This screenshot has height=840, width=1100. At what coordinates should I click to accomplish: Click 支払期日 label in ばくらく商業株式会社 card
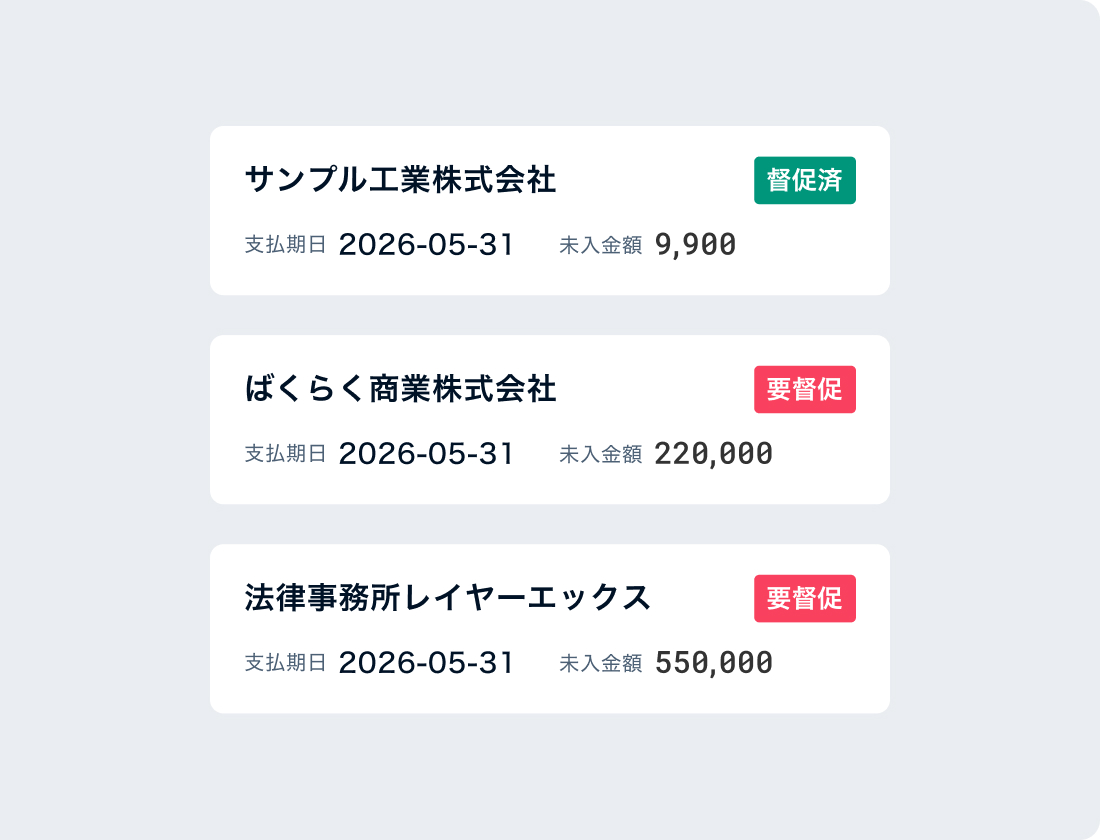[x=286, y=454]
